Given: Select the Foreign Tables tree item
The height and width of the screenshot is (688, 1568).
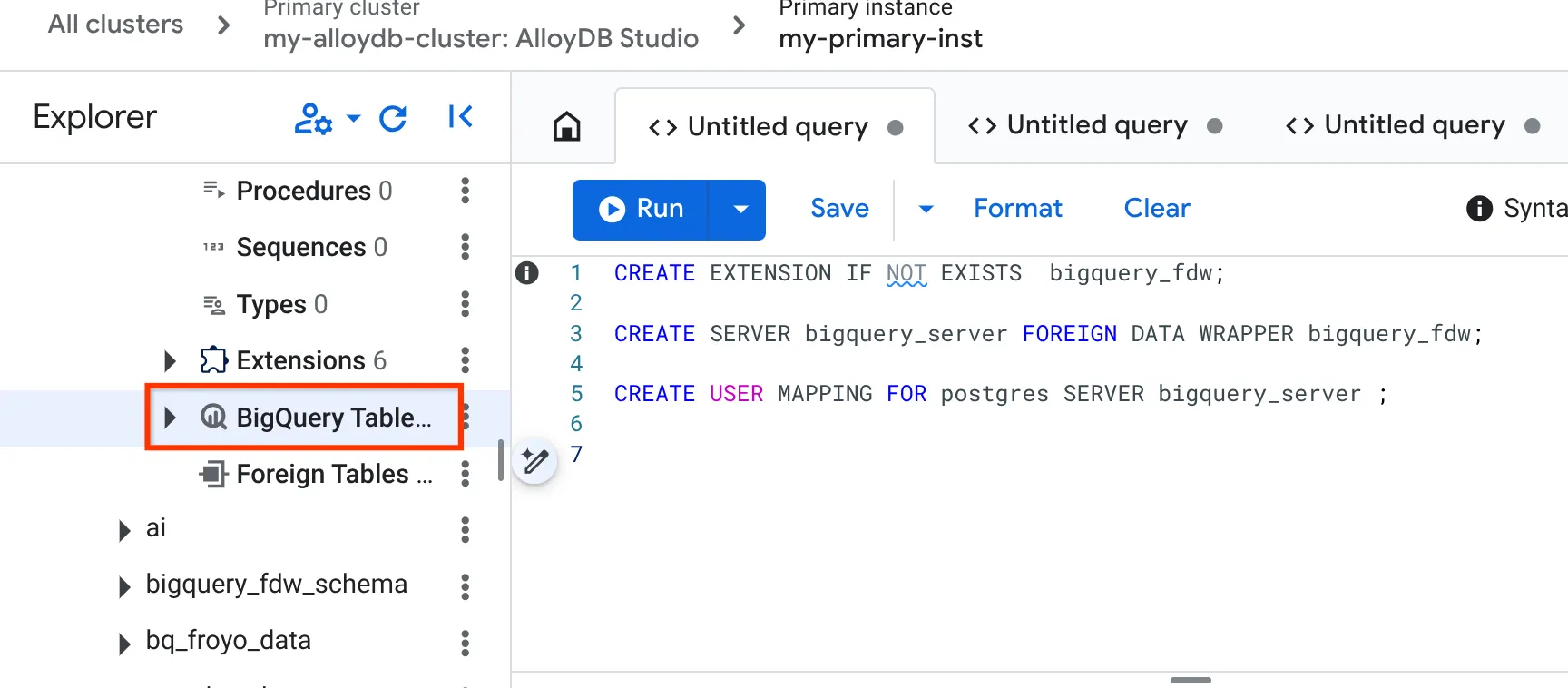Looking at the screenshot, I should (x=334, y=474).
